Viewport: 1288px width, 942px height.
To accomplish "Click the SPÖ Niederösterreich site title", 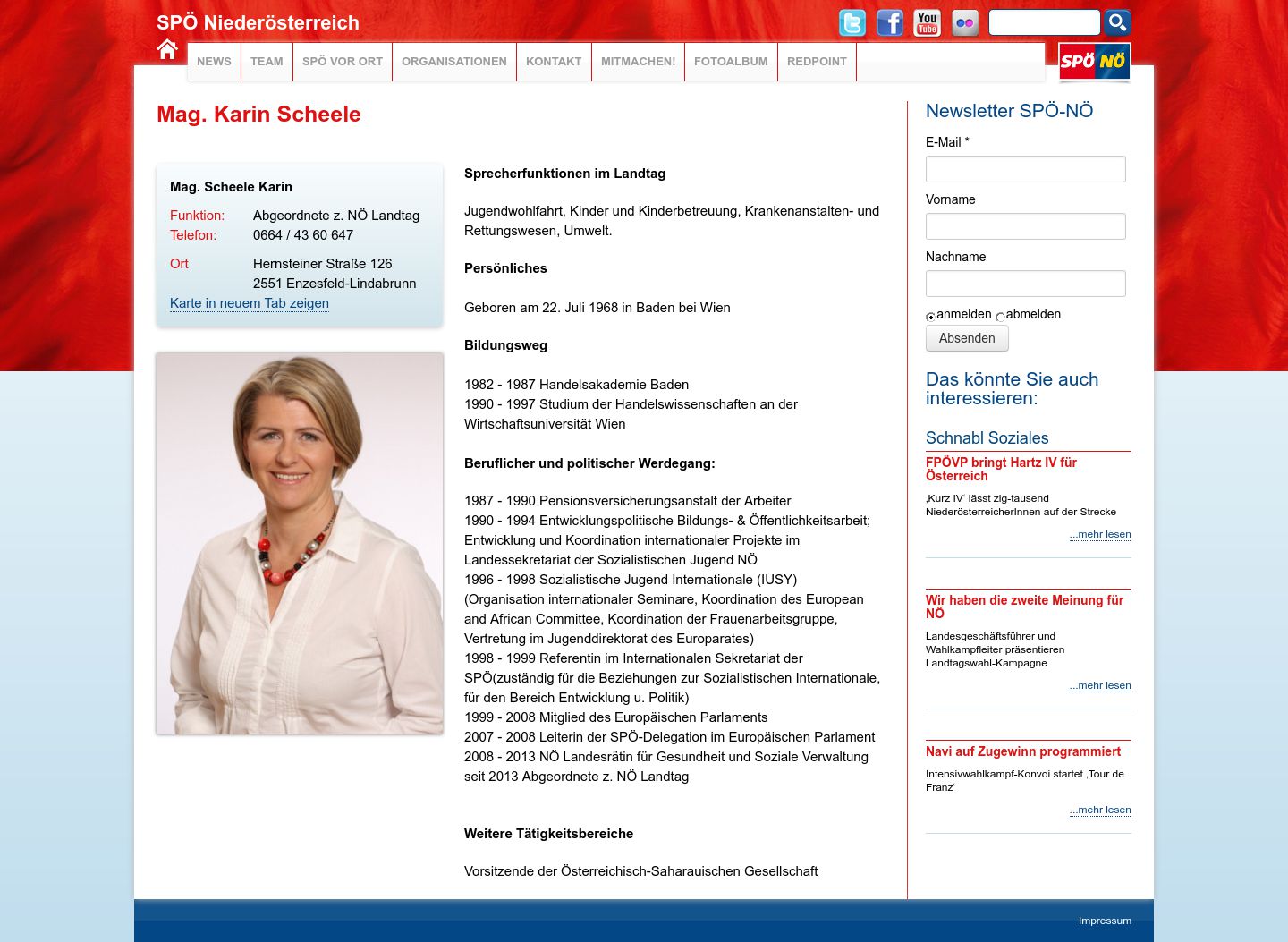I will 258,23.
